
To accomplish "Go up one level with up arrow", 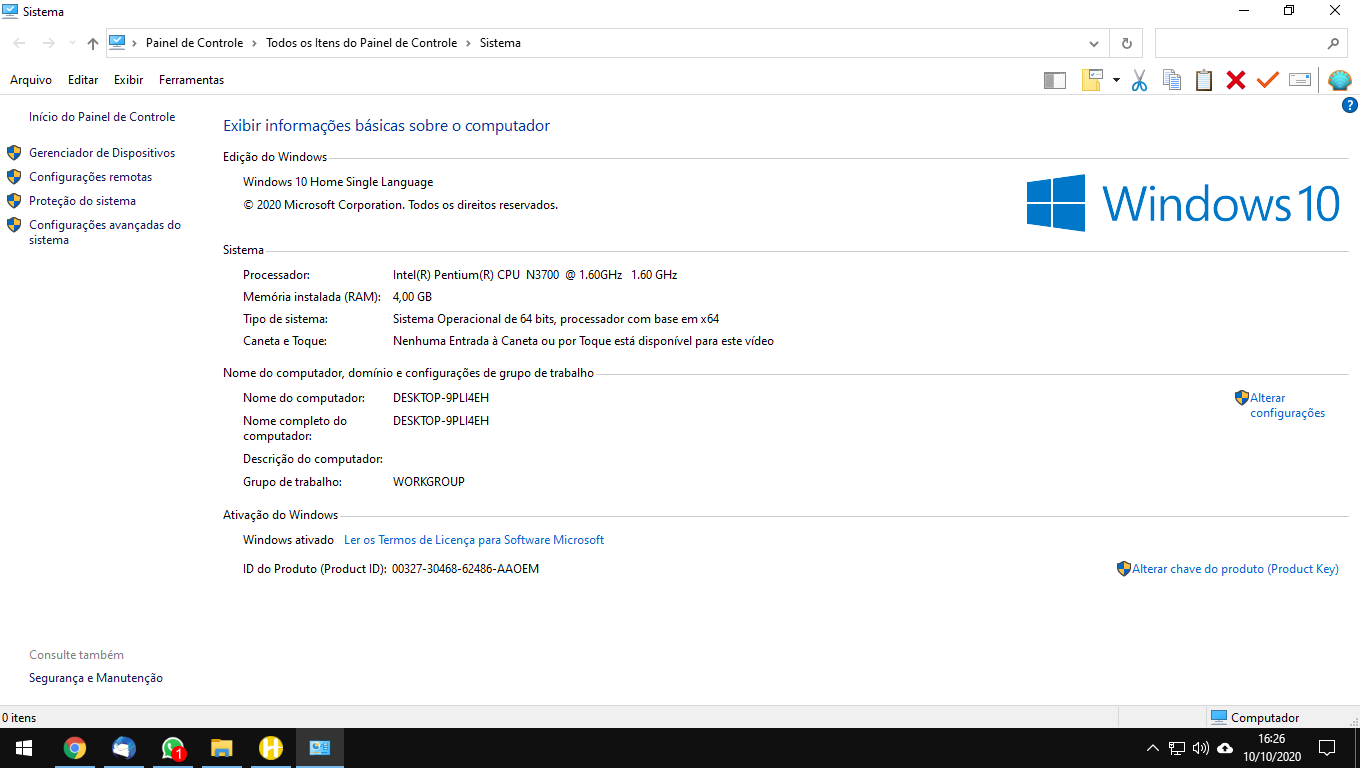I will (x=93, y=43).
